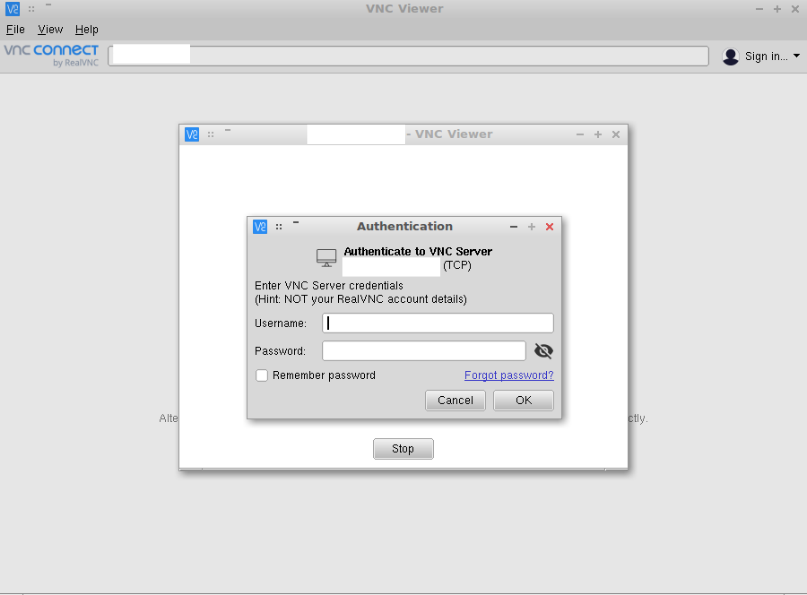
Task: Click small dash icon in connection window titlebar
Action: tap(227, 130)
